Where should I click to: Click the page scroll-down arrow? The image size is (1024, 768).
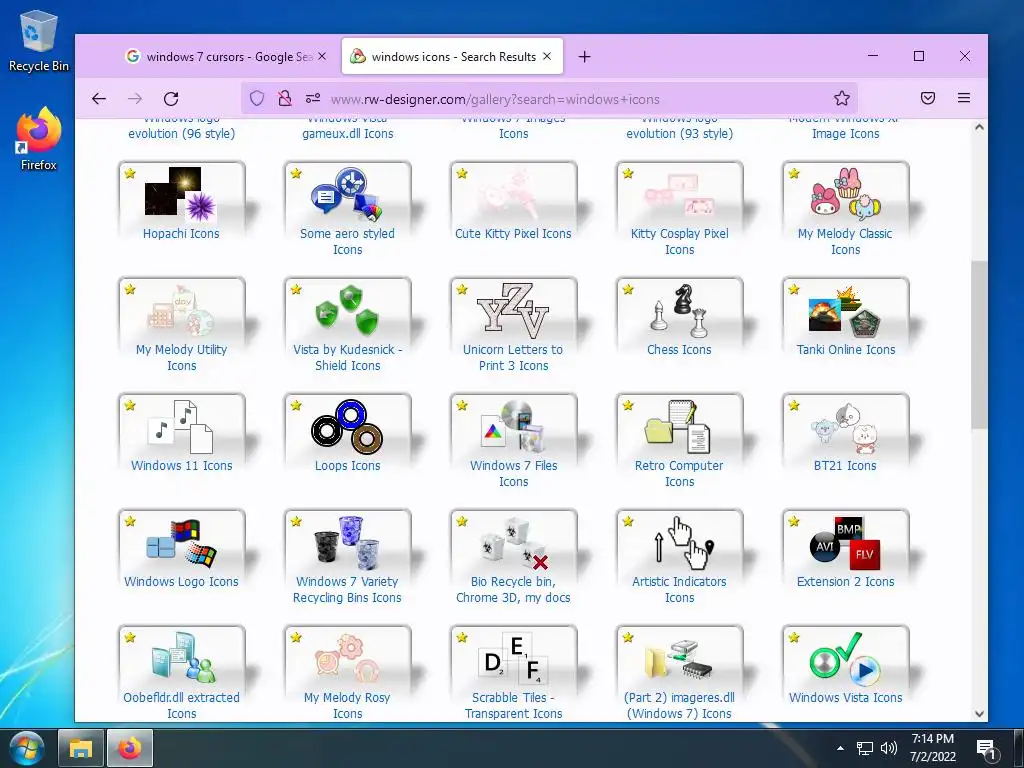(x=979, y=714)
